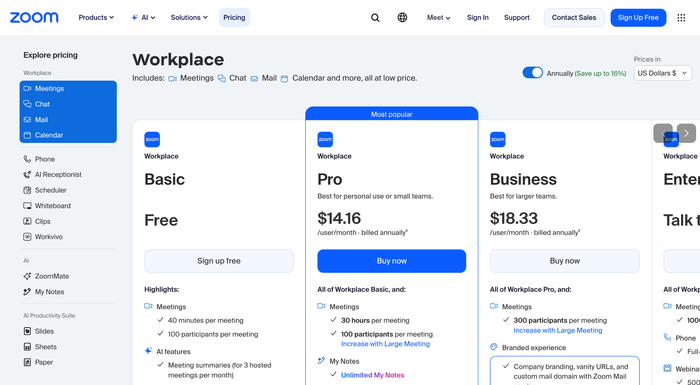Screen dimensions: 700x385
Task: Click the Workplace page heading
Action: pyautogui.click(x=178, y=59)
